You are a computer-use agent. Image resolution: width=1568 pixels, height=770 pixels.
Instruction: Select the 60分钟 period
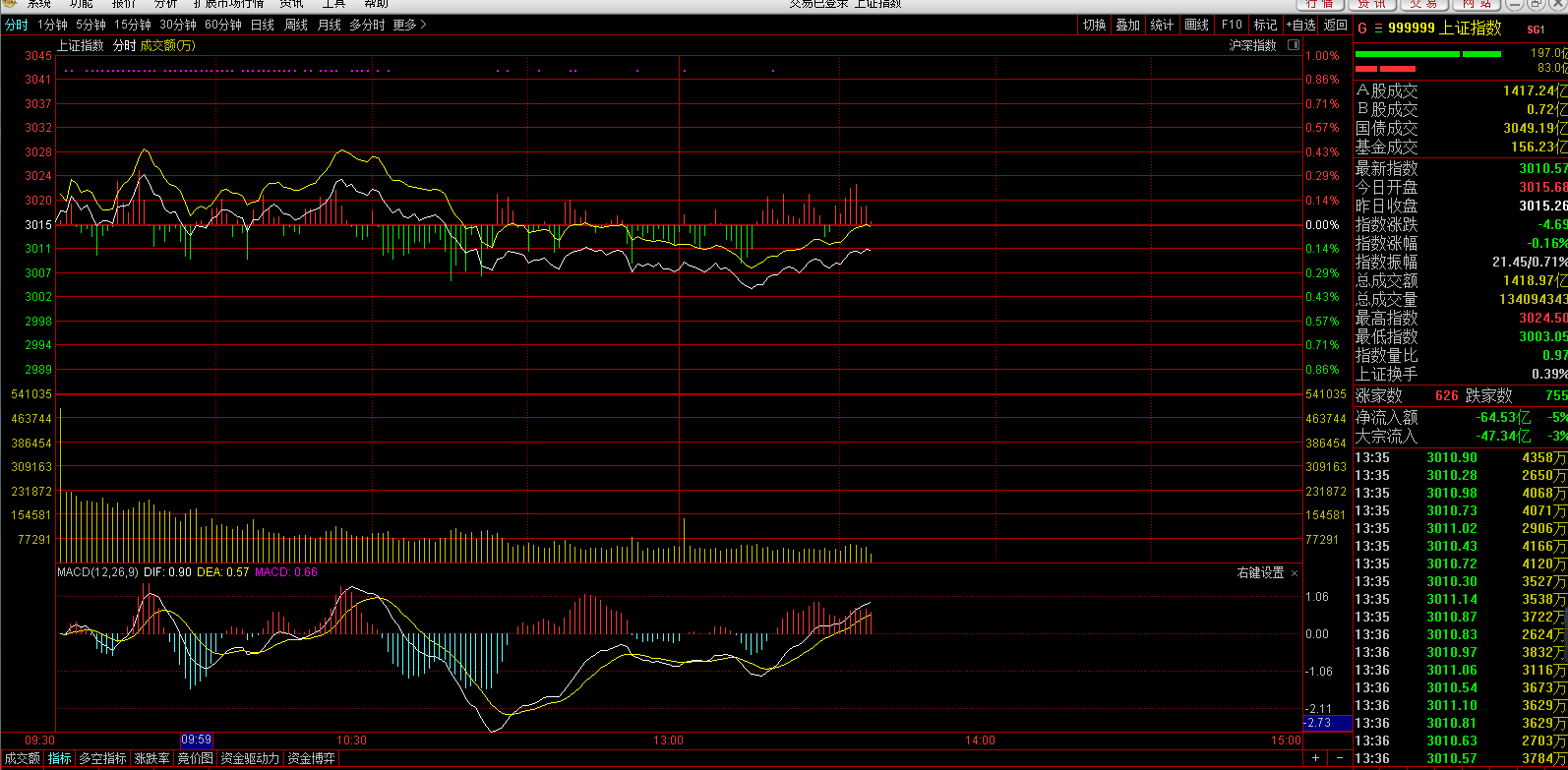click(x=223, y=26)
